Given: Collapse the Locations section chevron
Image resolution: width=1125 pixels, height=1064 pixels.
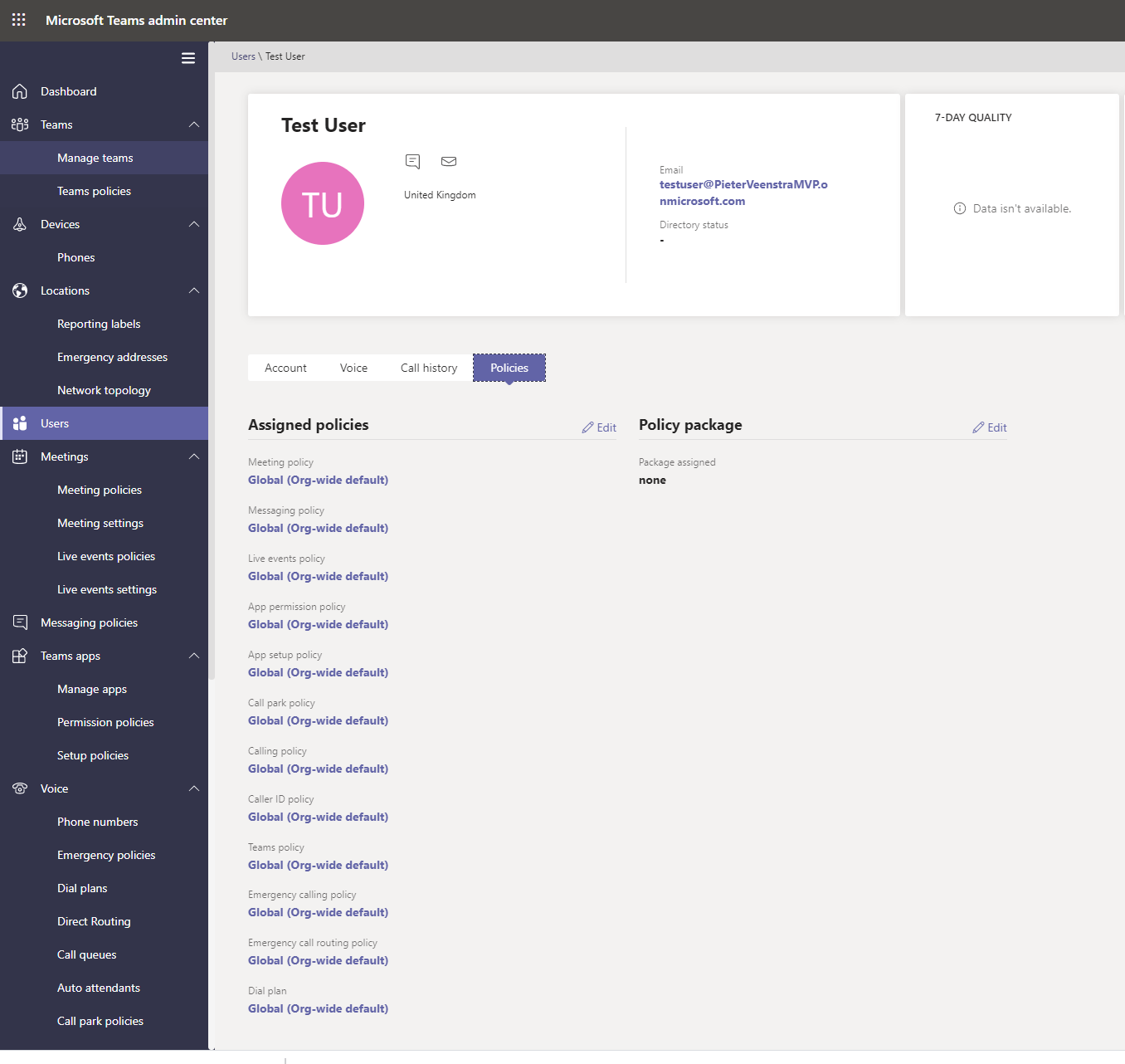Looking at the screenshot, I should 194,290.
